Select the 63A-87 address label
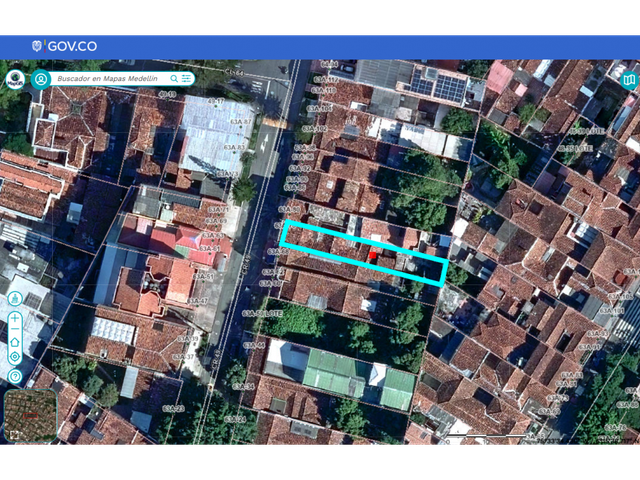The height and width of the screenshot is (480, 640). pos(241,122)
